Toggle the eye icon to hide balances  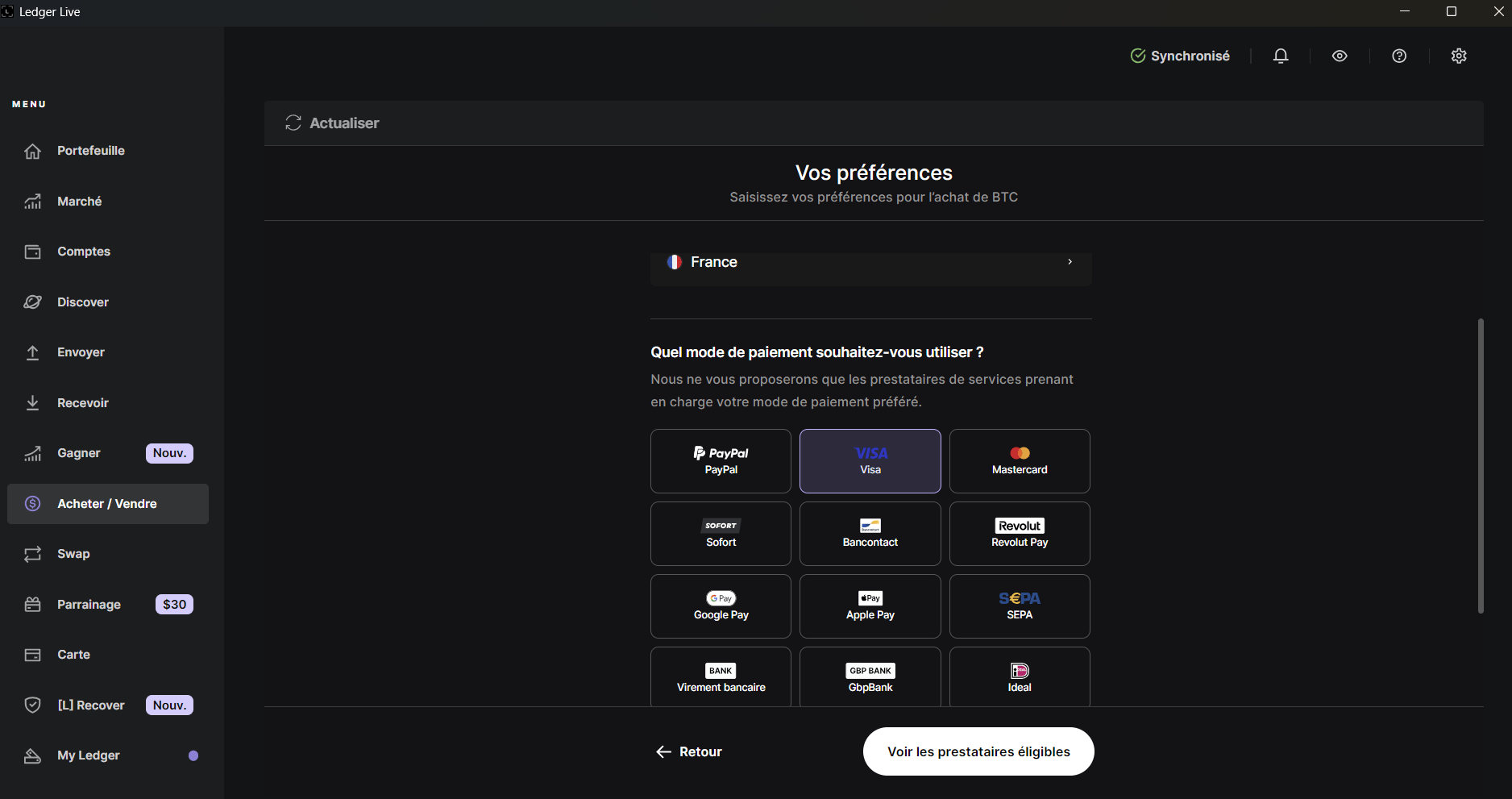1340,56
